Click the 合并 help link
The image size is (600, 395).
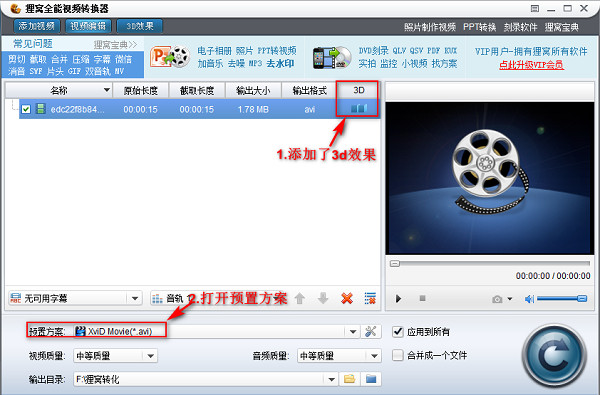pyautogui.click(x=59, y=59)
